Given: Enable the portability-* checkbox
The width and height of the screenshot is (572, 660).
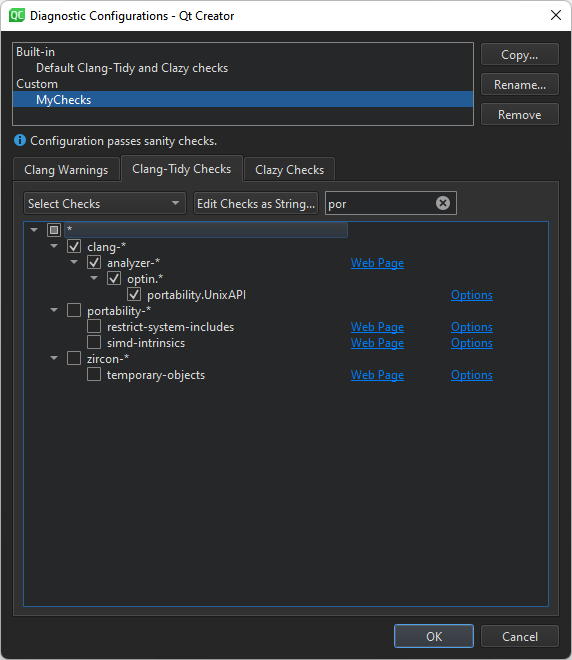Looking at the screenshot, I should pyautogui.click(x=74, y=311).
